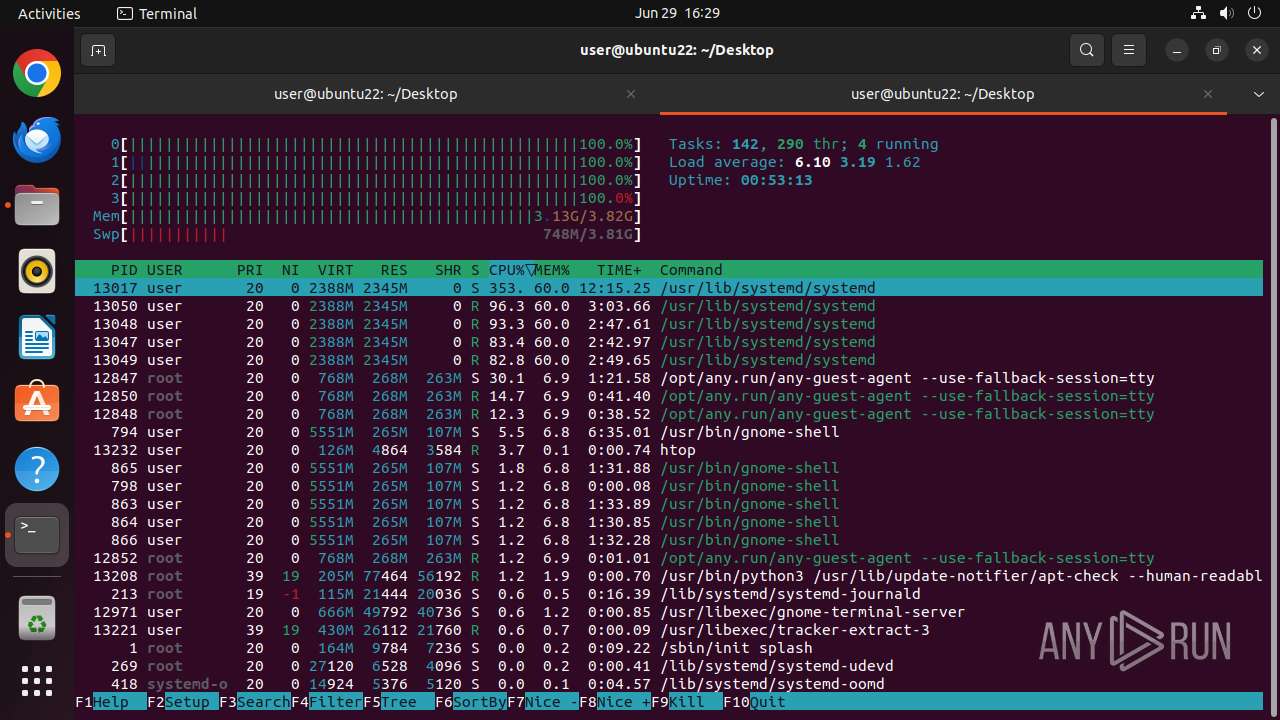Click the Terminal icon in dock
1280x720 pixels.
(37, 535)
